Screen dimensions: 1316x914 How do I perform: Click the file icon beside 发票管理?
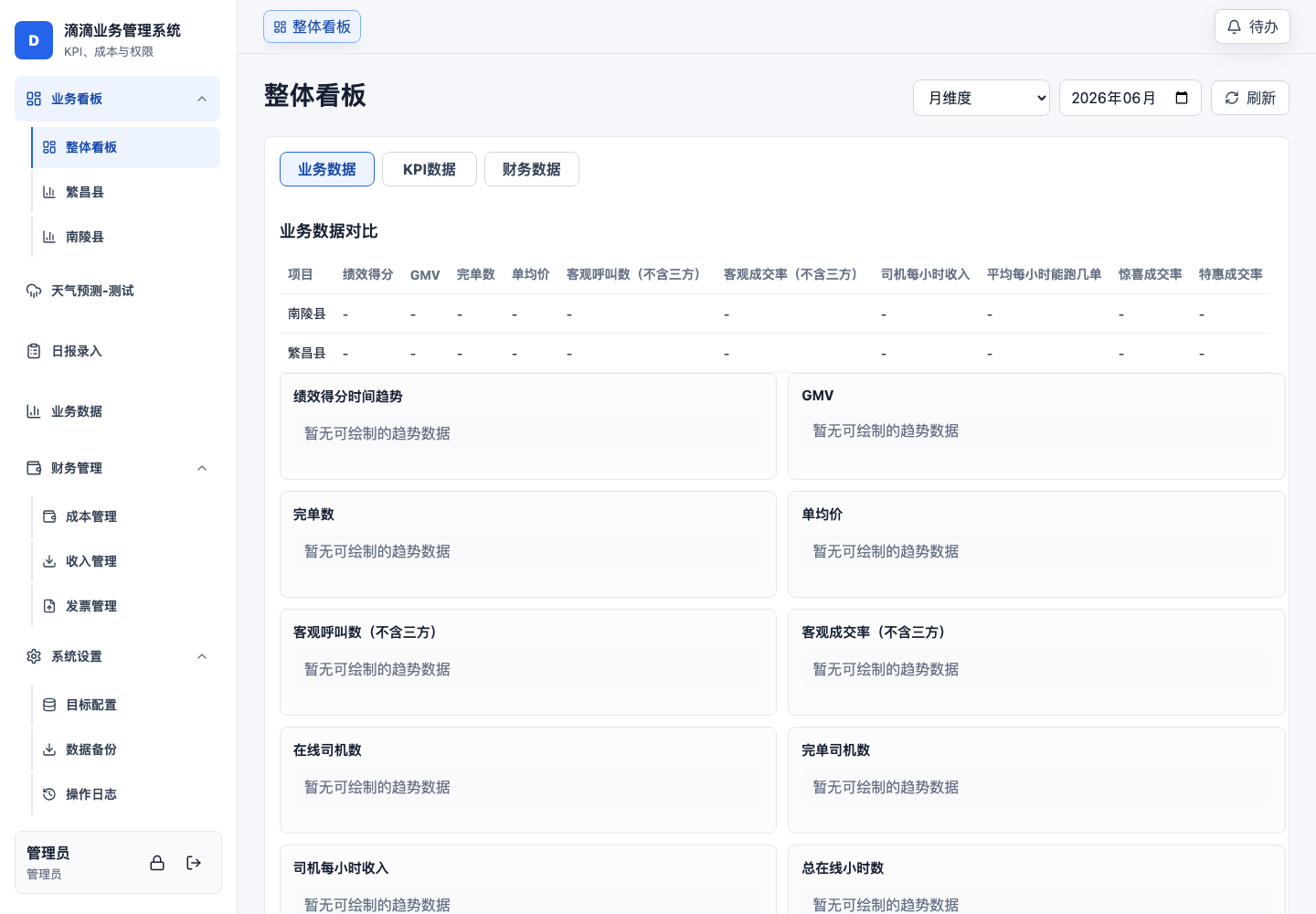pos(49,606)
